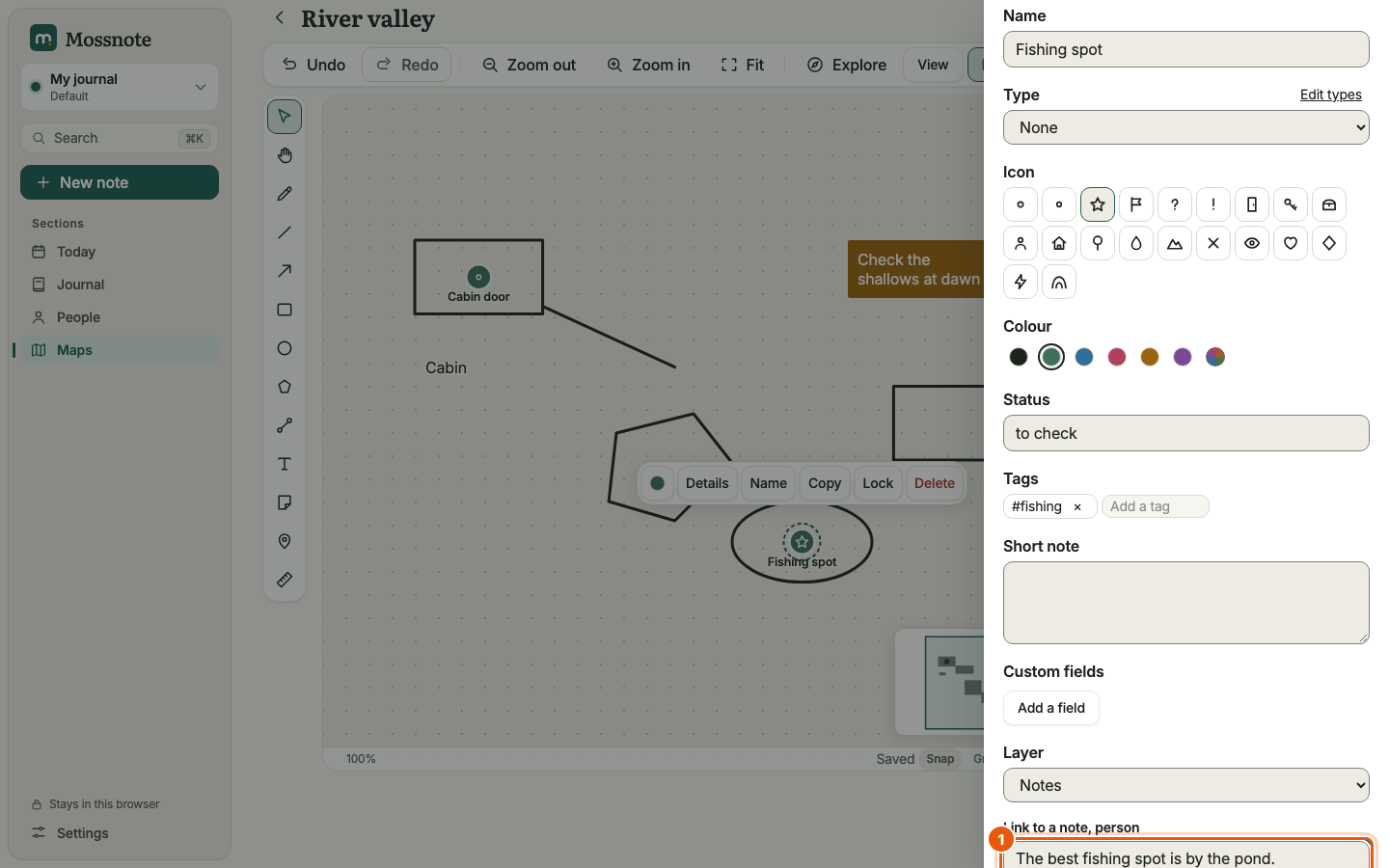Toggle the Lock option for the pin
This screenshot has width=1389, height=868.
click(878, 483)
